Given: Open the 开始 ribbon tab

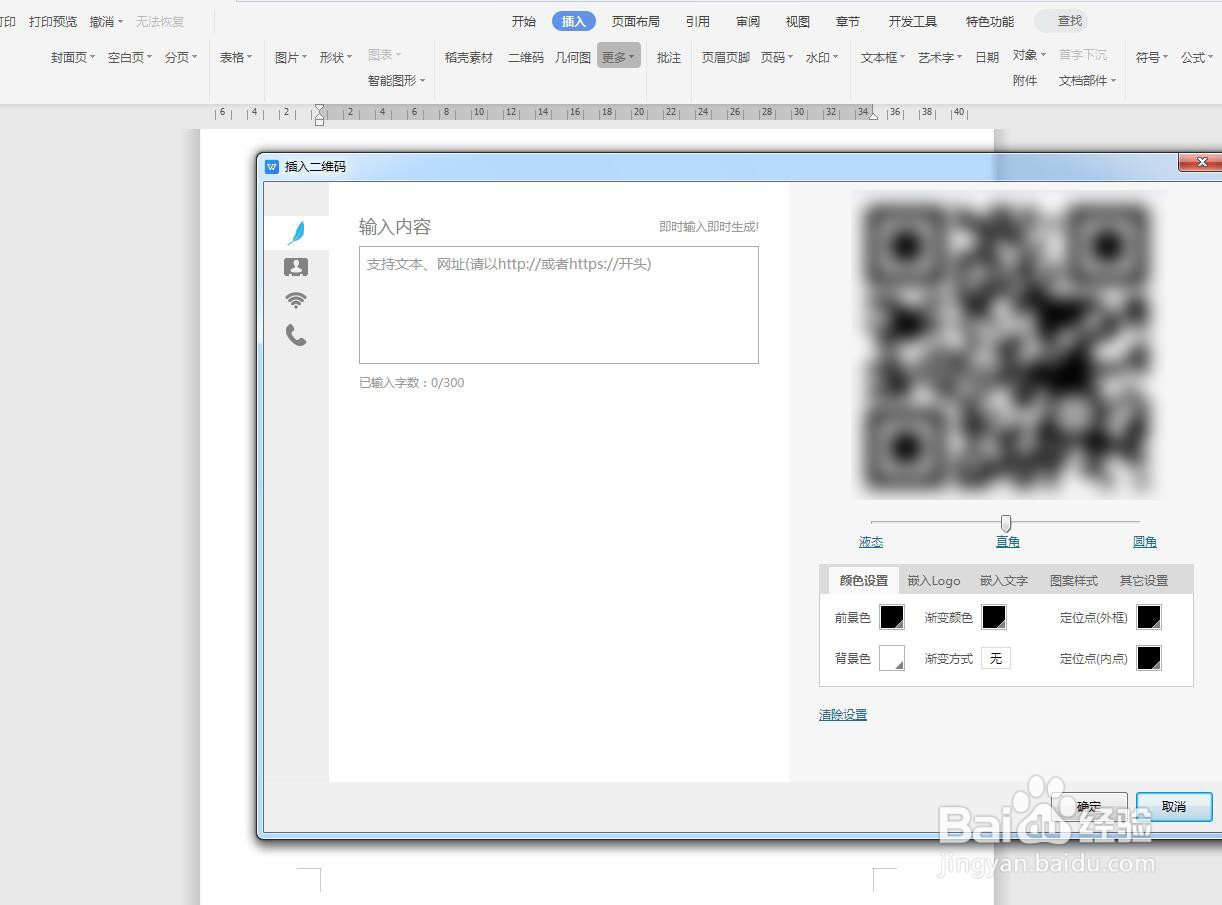Looking at the screenshot, I should pyautogui.click(x=524, y=21).
